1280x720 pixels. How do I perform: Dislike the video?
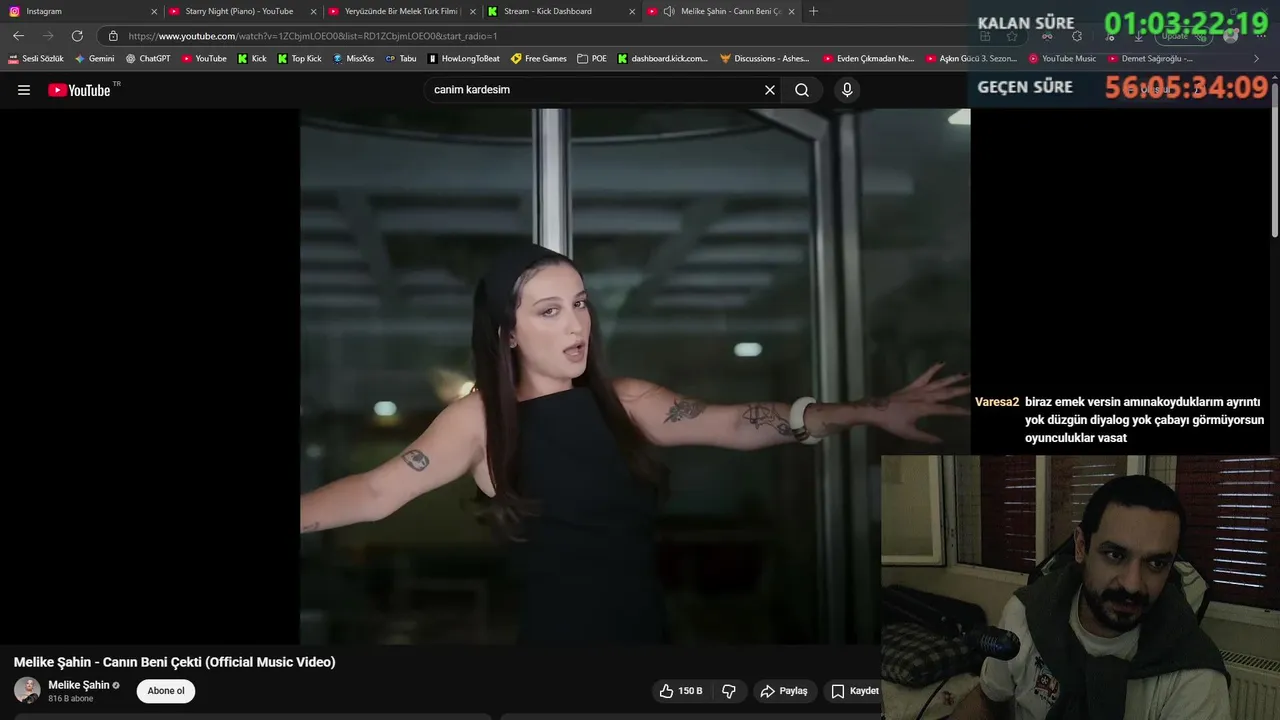(x=729, y=691)
